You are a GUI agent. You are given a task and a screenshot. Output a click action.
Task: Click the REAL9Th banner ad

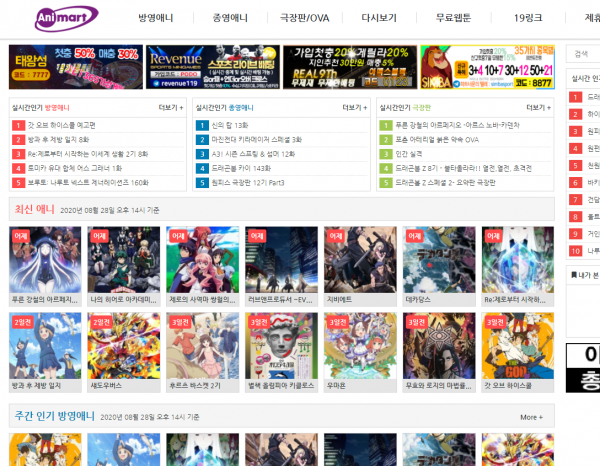click(350, 67)
